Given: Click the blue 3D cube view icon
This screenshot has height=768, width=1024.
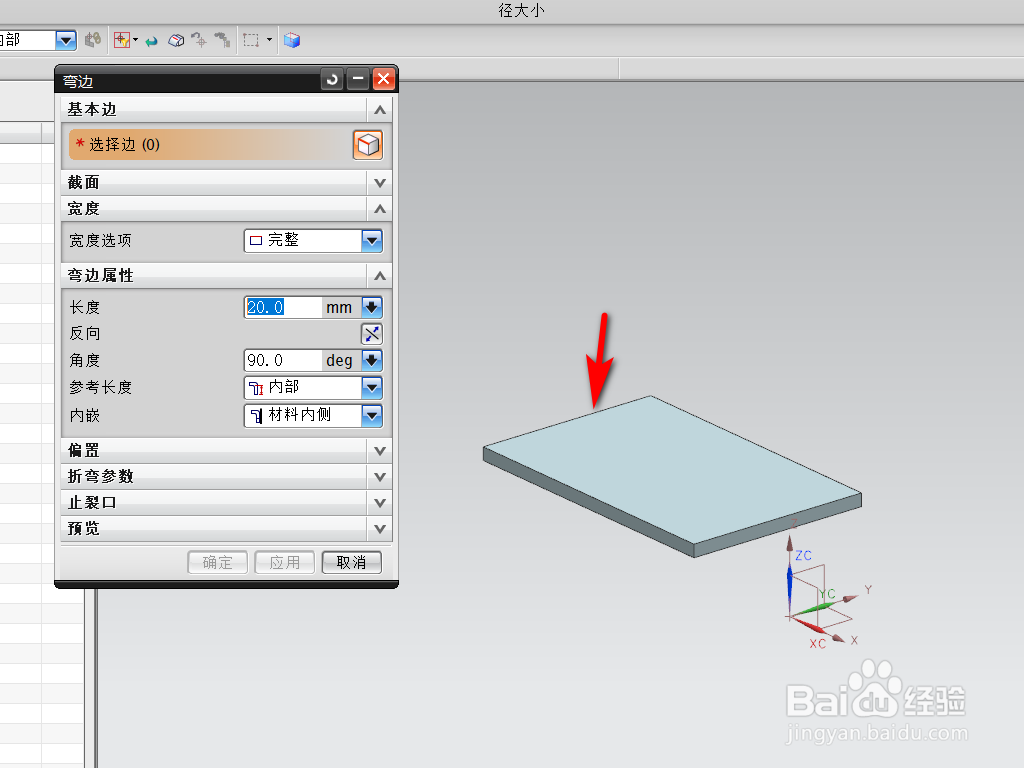Looking at the screenshot, I should 292,40.
